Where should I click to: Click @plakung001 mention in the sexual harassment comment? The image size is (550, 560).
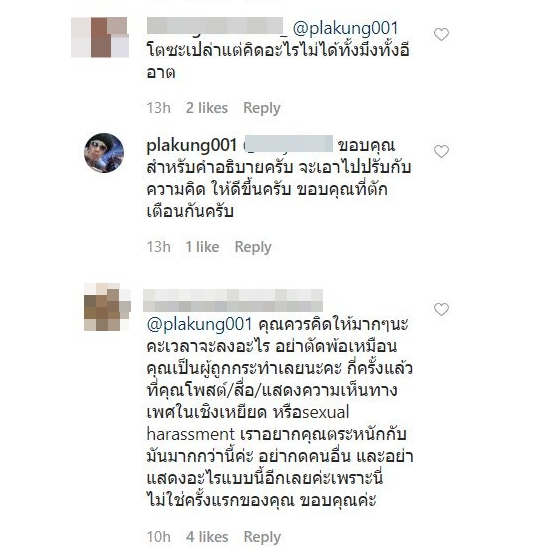199,324
